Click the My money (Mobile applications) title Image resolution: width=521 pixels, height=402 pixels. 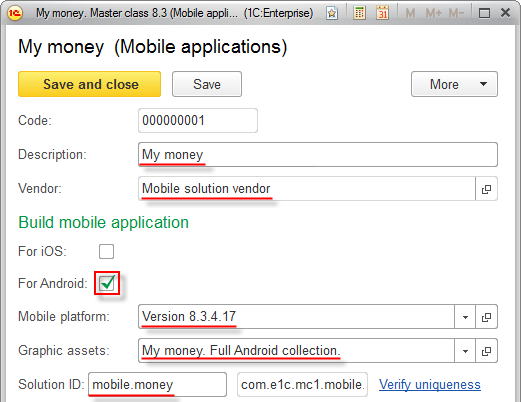coord(153,47)
